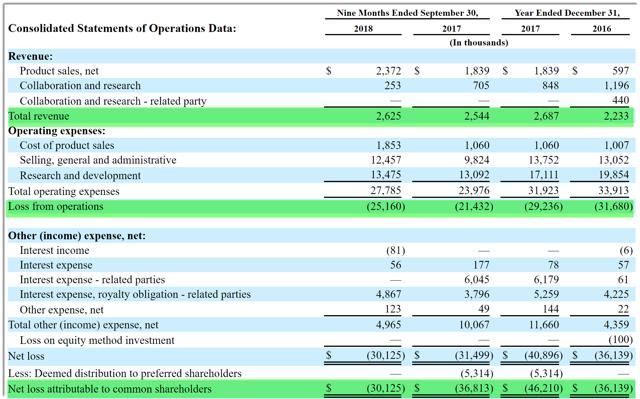
Task: Select the other expense value 144
Action: pos(551,309)
